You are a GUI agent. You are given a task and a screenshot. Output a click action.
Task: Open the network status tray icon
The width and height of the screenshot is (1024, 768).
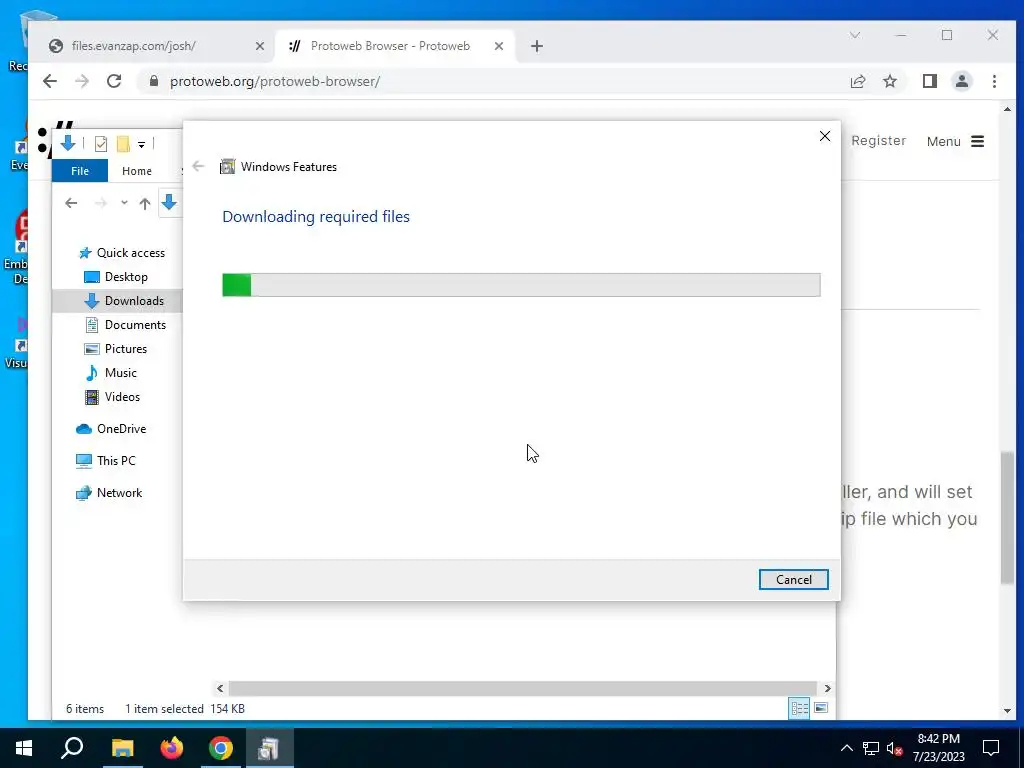pos(871,748)
